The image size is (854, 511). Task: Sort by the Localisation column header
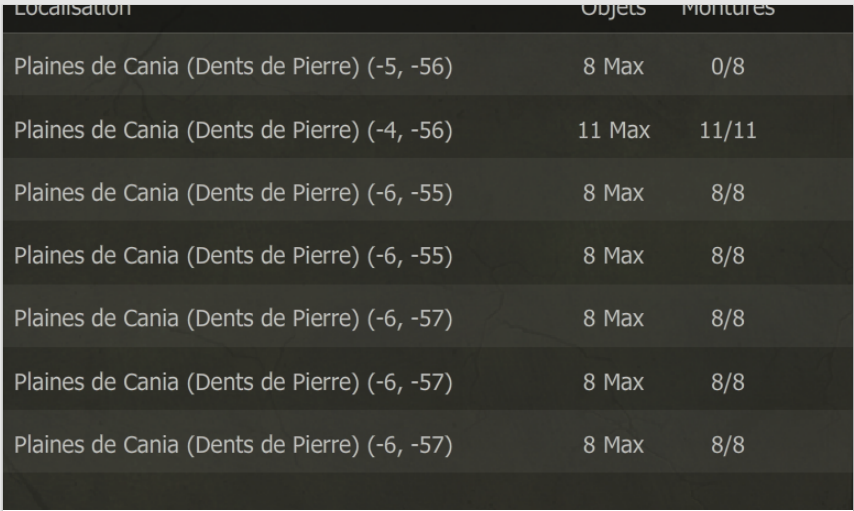(x=72, y=10)
